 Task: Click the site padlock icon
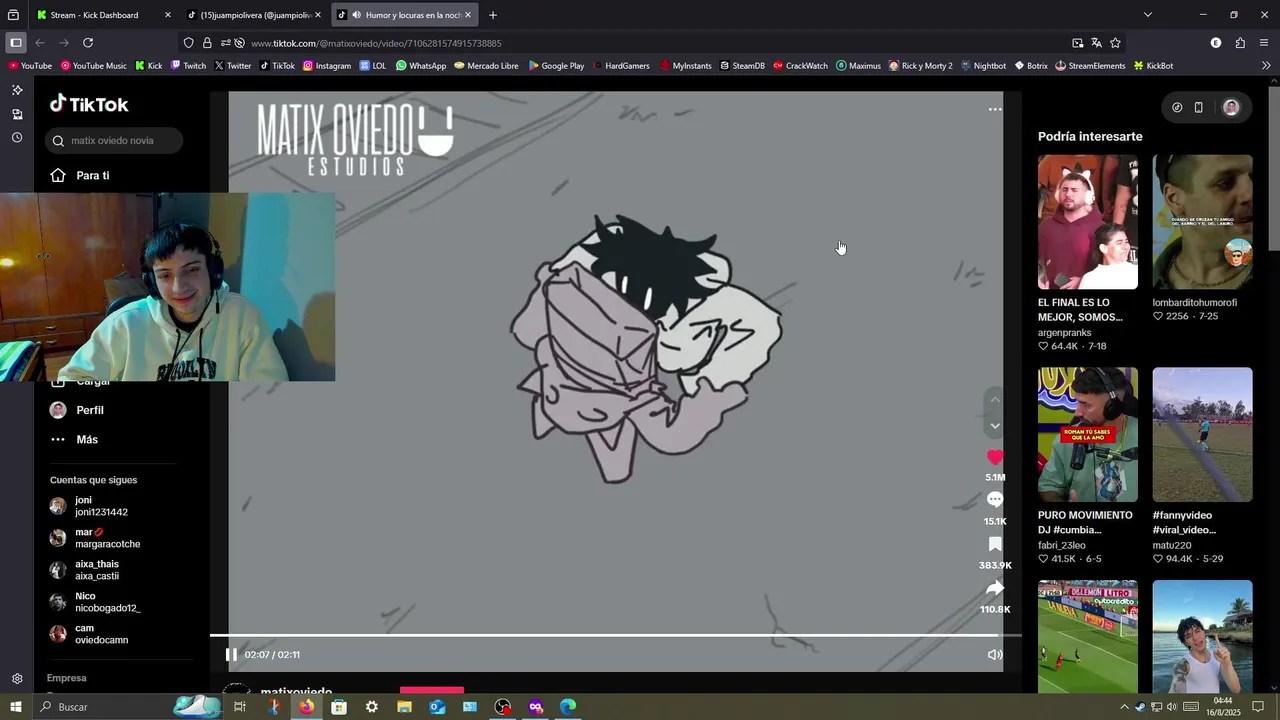[x=207, y=43]
